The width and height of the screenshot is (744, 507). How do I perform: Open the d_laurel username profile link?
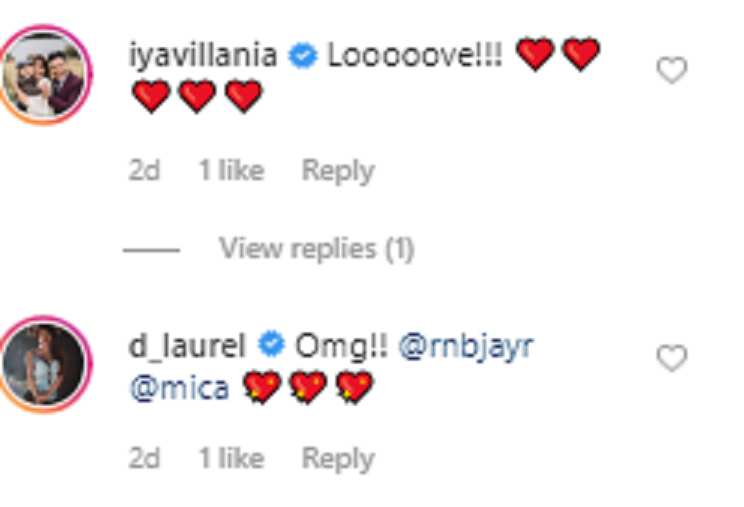click(x=187, y=346)
